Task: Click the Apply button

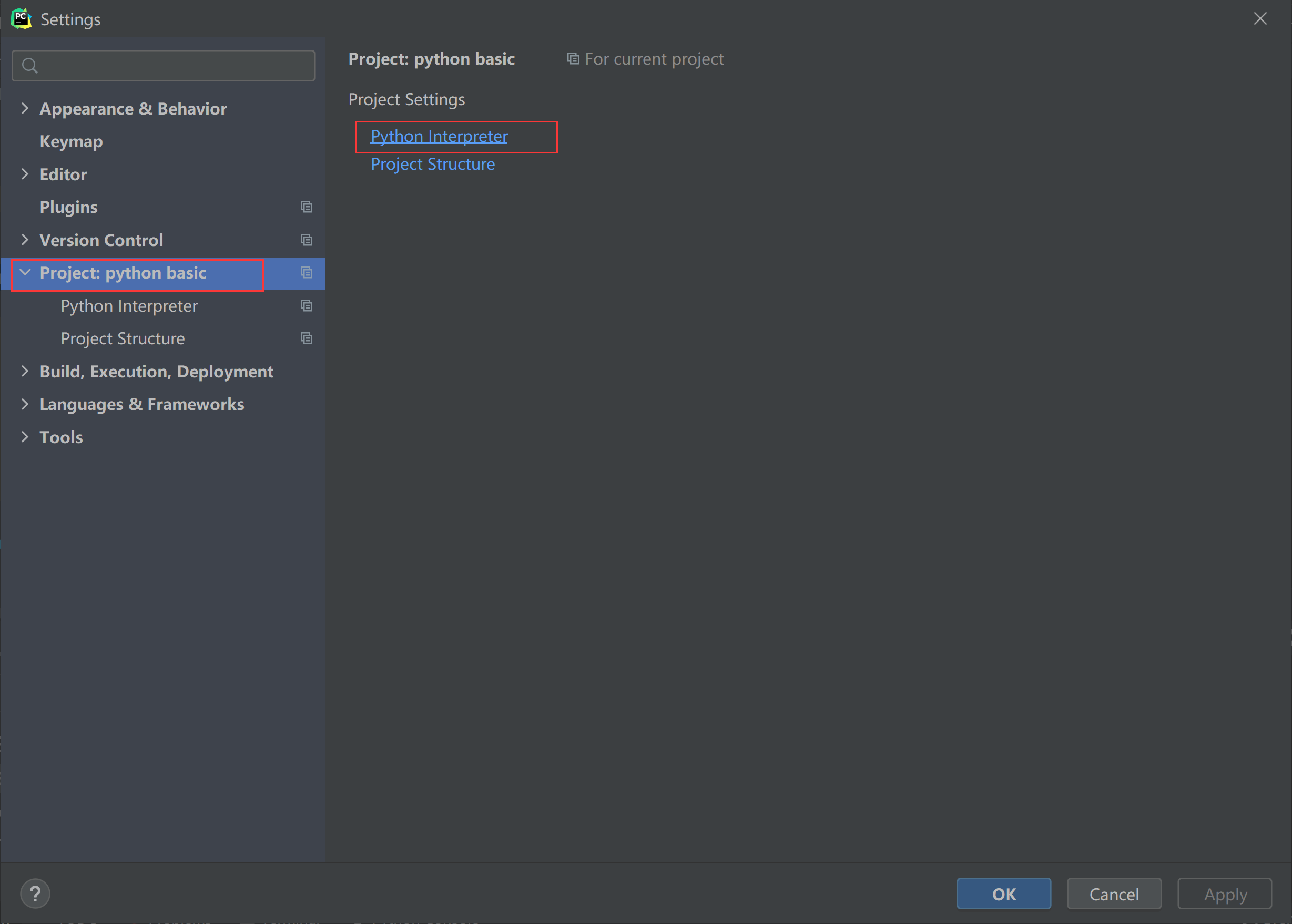Action: (x=1225, y=894)
